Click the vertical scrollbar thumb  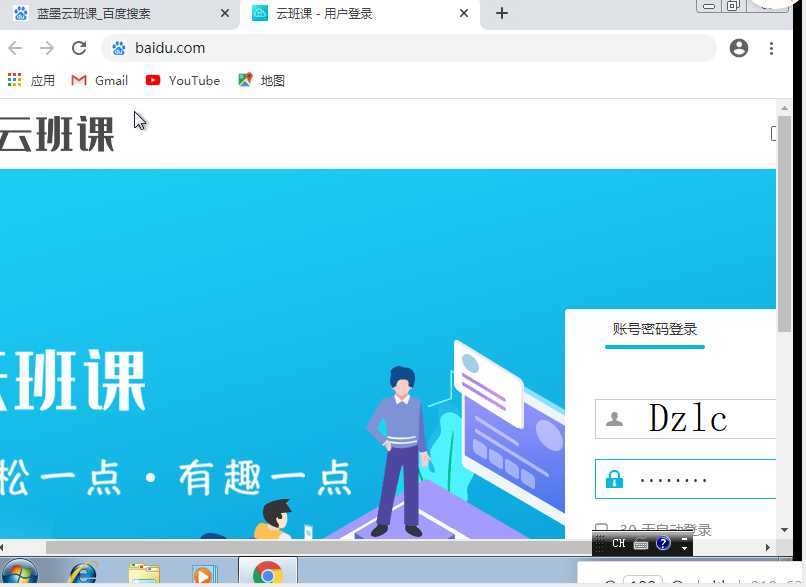click(784, 224)
